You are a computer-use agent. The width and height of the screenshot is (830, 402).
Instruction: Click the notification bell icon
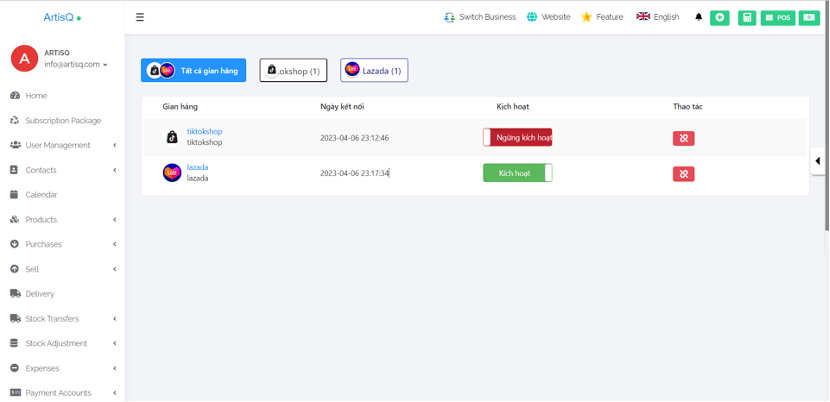tap(698, 17)
